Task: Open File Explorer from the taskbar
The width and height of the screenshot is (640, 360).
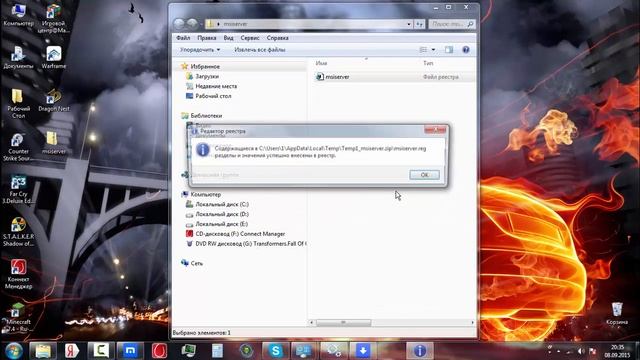Action: (x=42, y=351)
